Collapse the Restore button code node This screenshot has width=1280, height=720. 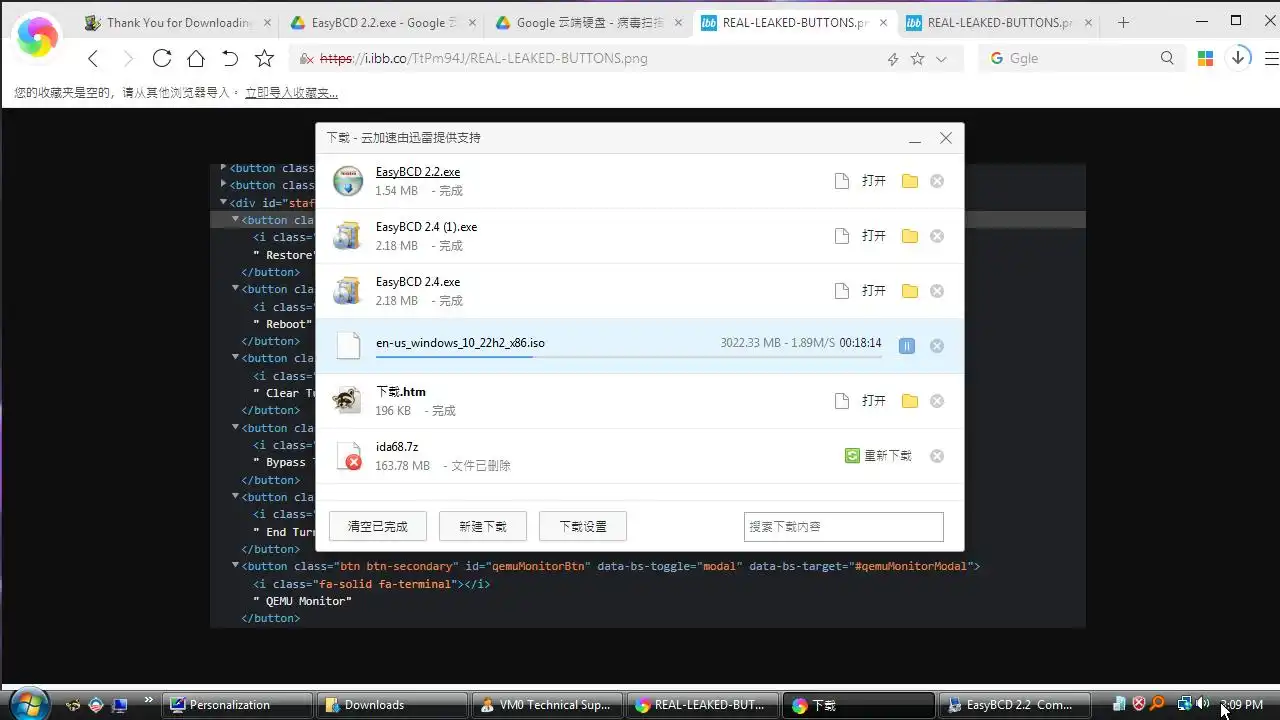(236, 220)
